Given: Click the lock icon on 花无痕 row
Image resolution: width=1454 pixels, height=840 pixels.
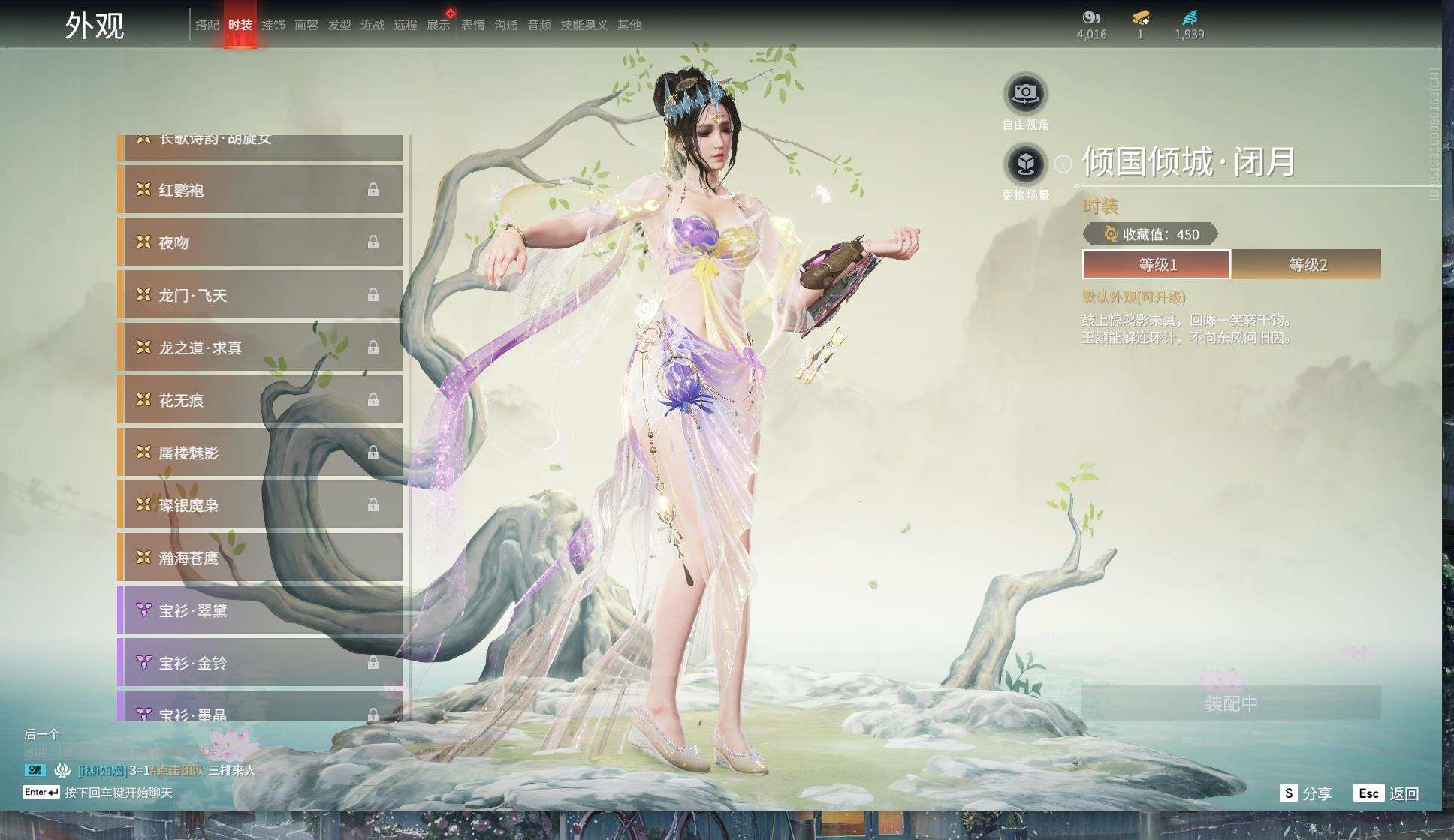Looking at the screenshot, I should coord(373,400).
